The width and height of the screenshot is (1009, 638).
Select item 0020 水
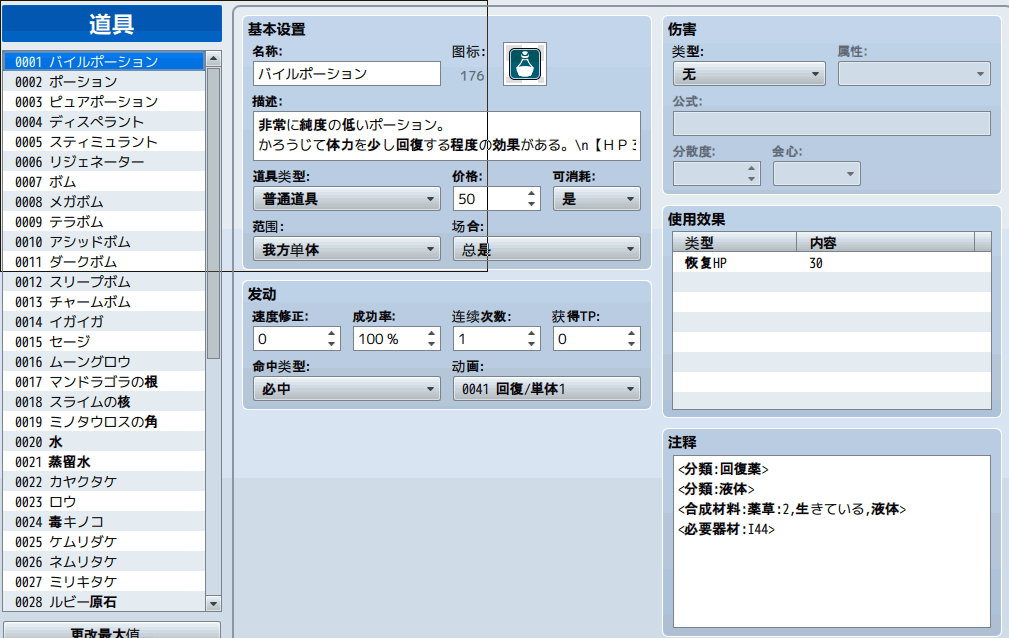coord(104,442)
